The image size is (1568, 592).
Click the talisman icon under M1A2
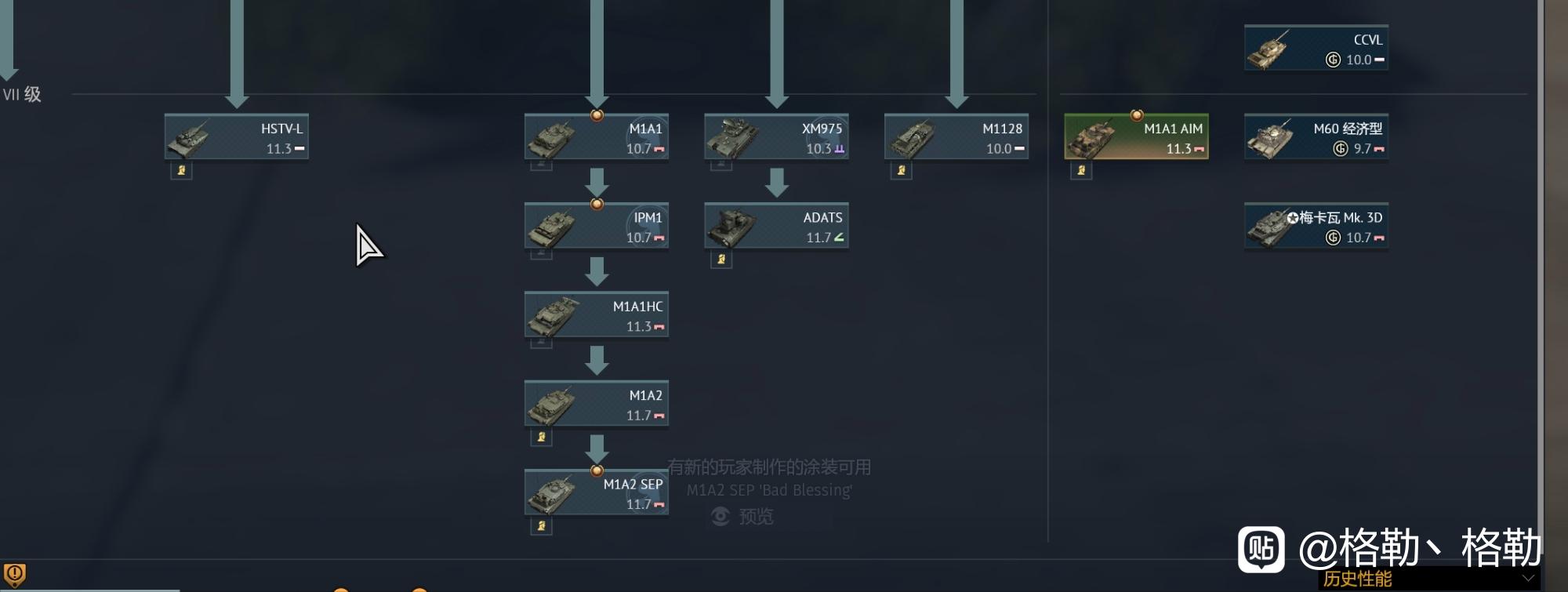click(541, 437)
